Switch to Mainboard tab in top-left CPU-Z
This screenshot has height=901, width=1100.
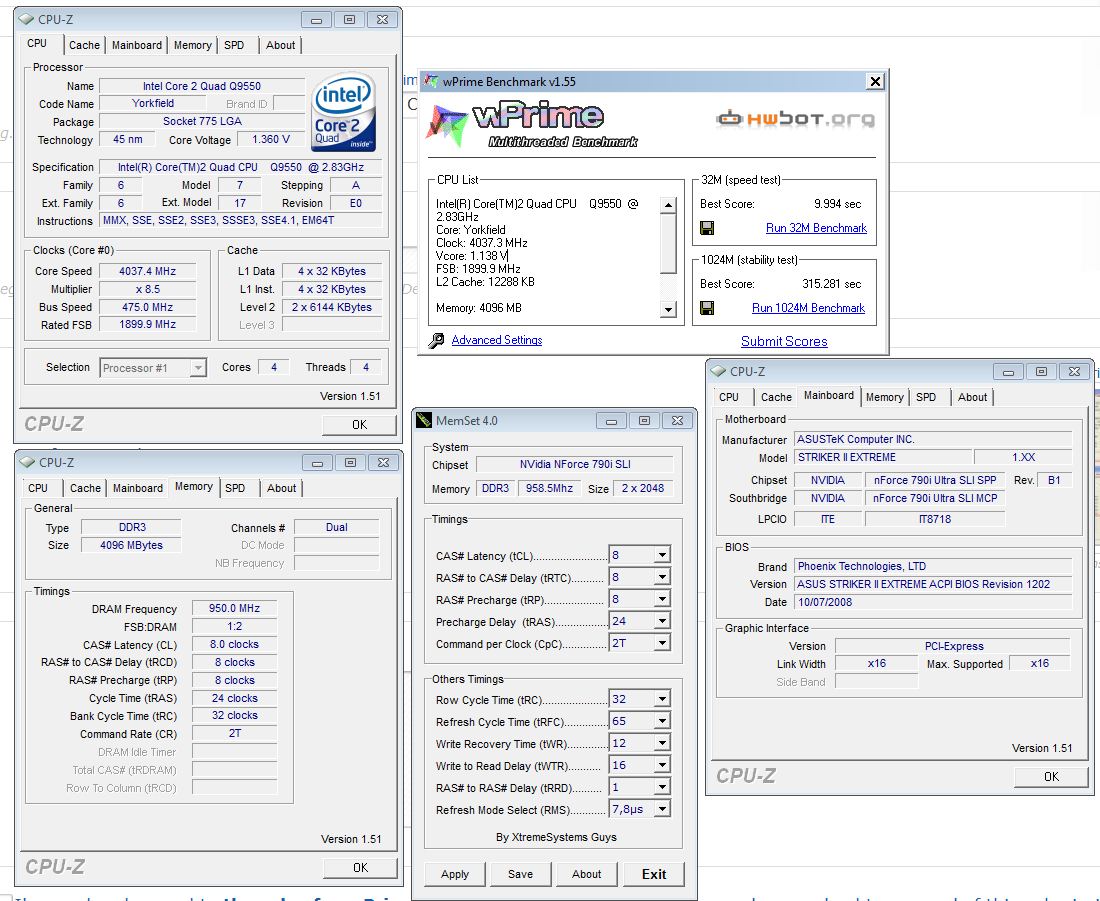(x=137, y=45)
